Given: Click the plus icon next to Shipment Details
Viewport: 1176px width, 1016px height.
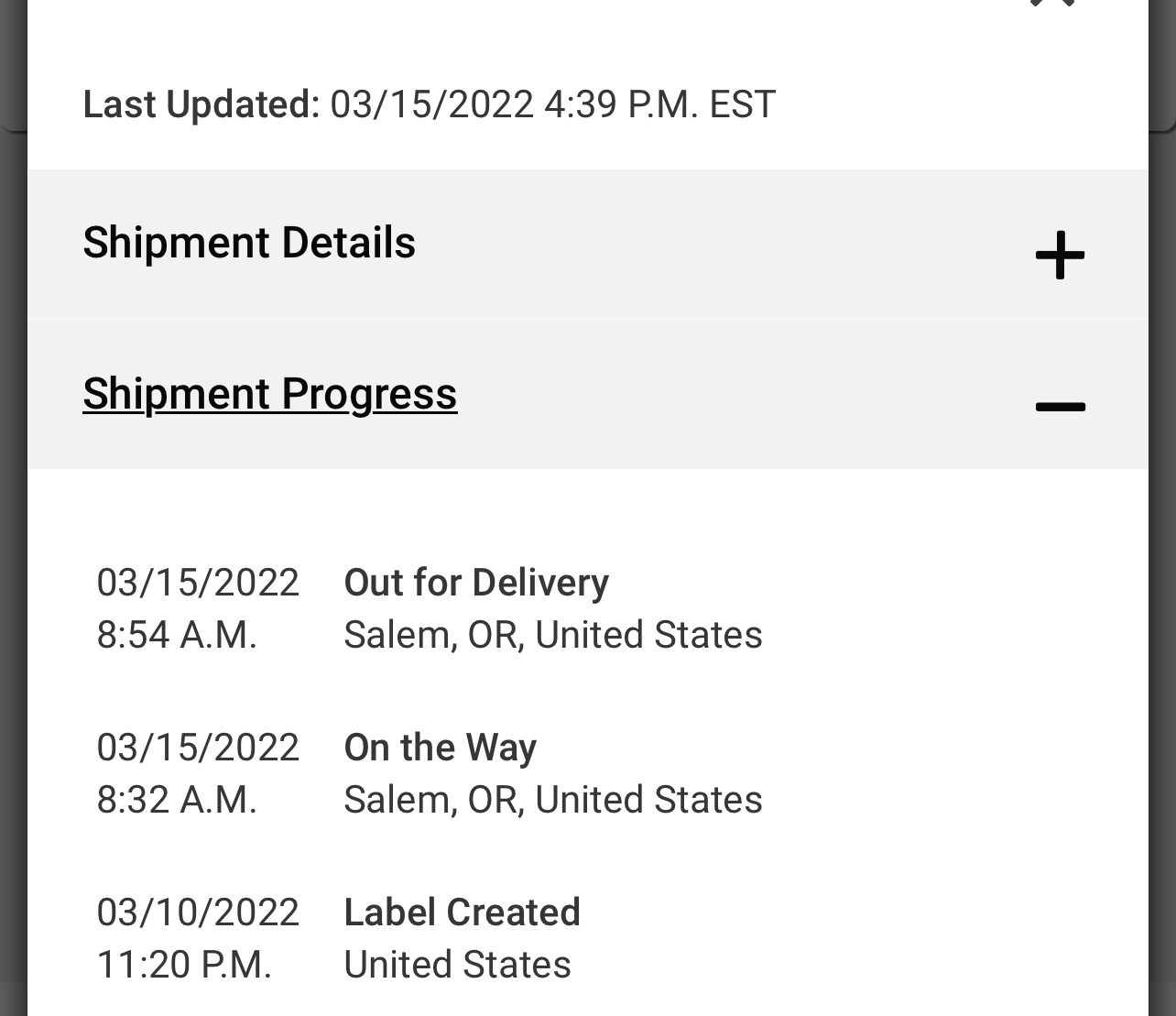Looking at the screenshot, I should (1060, 256).
